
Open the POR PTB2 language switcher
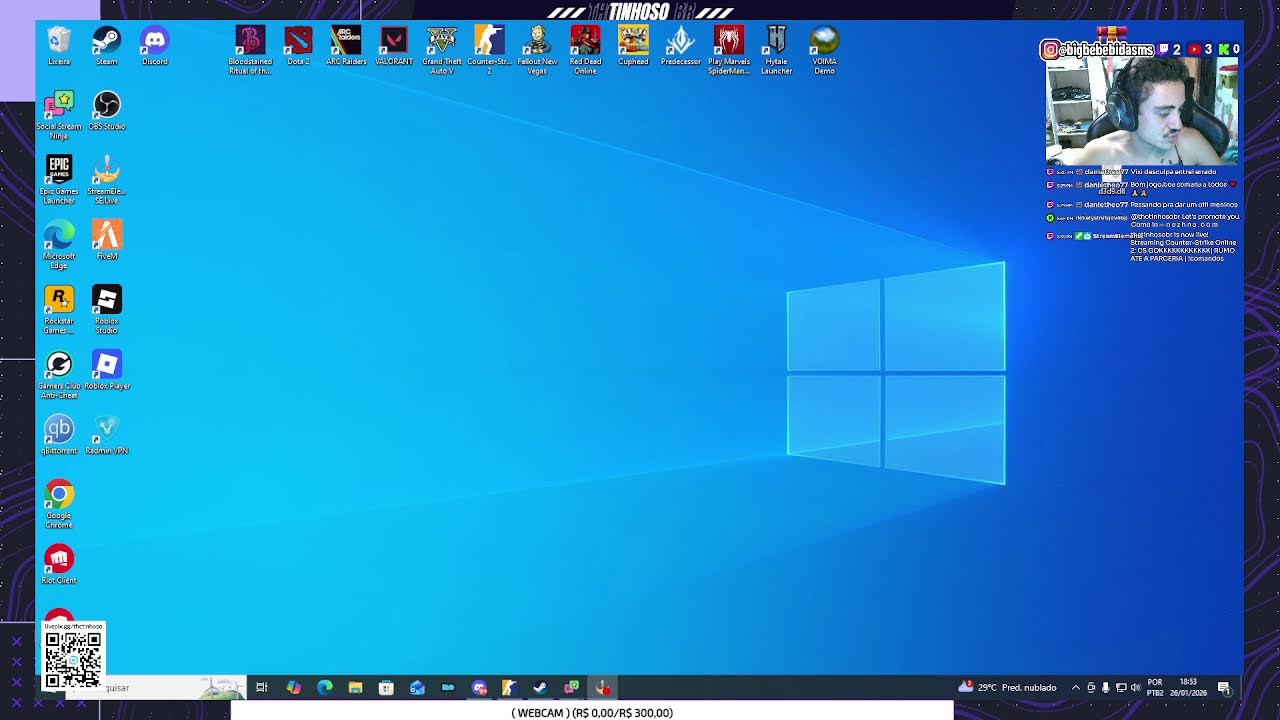[1155, 687]
